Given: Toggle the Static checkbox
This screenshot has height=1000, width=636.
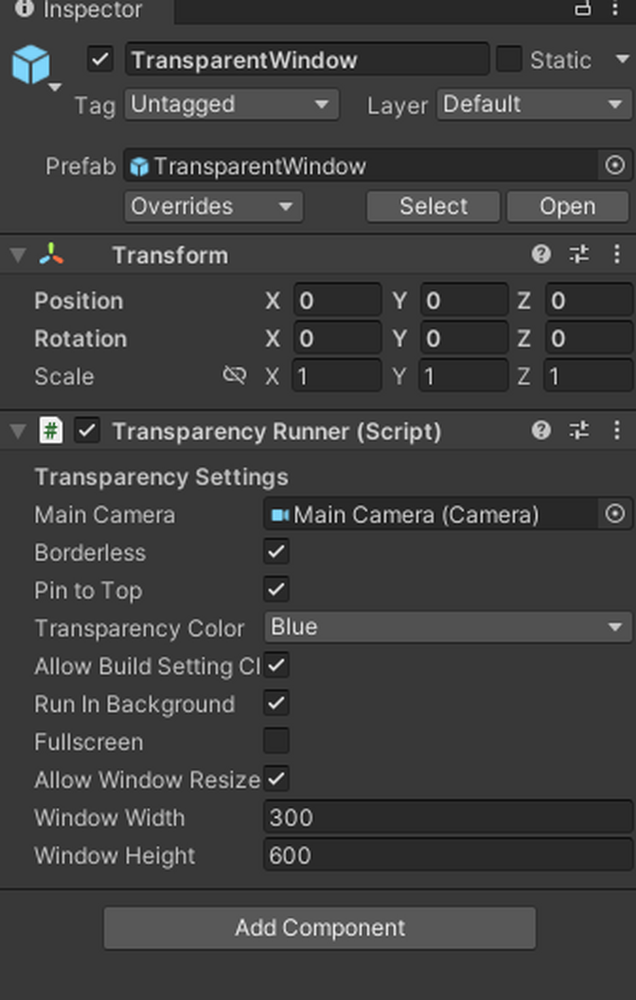Looking at the screenshot, I should (x=509, y=59).
